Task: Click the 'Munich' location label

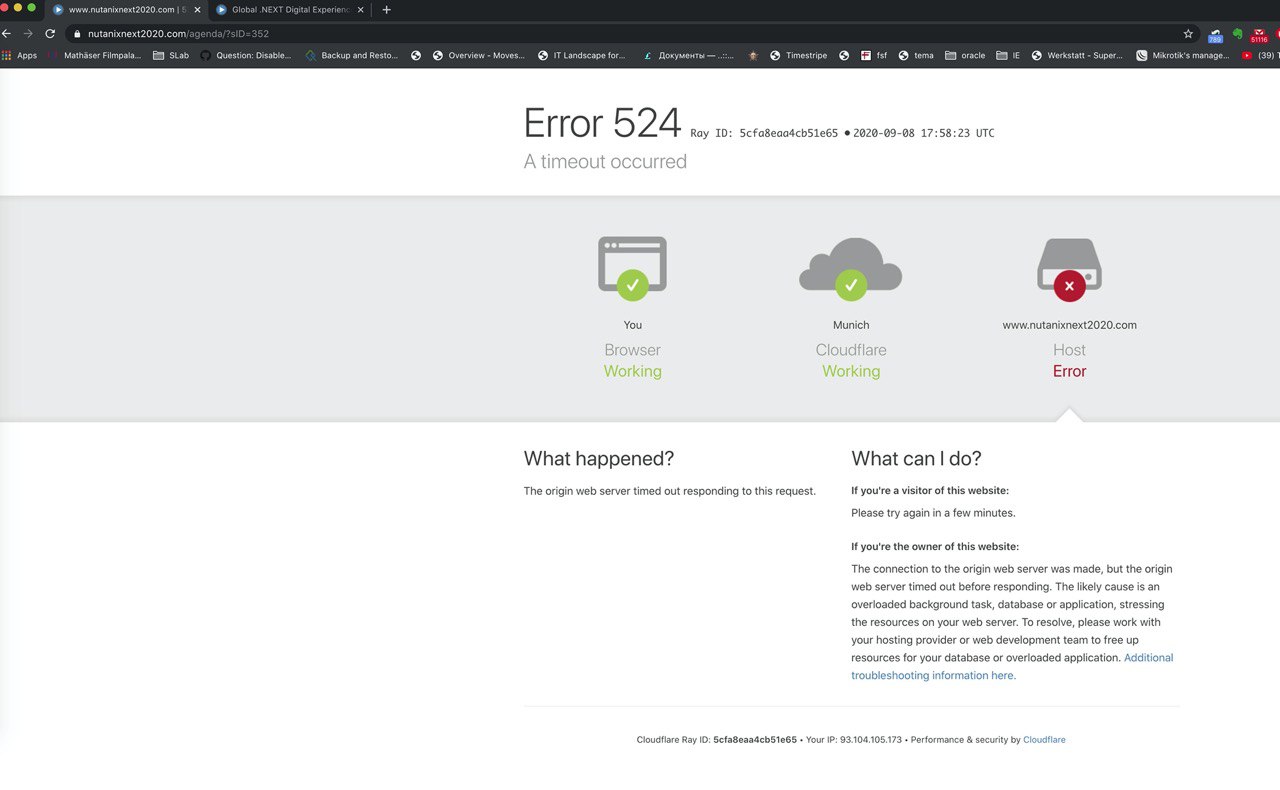Action: click(851, 325)
